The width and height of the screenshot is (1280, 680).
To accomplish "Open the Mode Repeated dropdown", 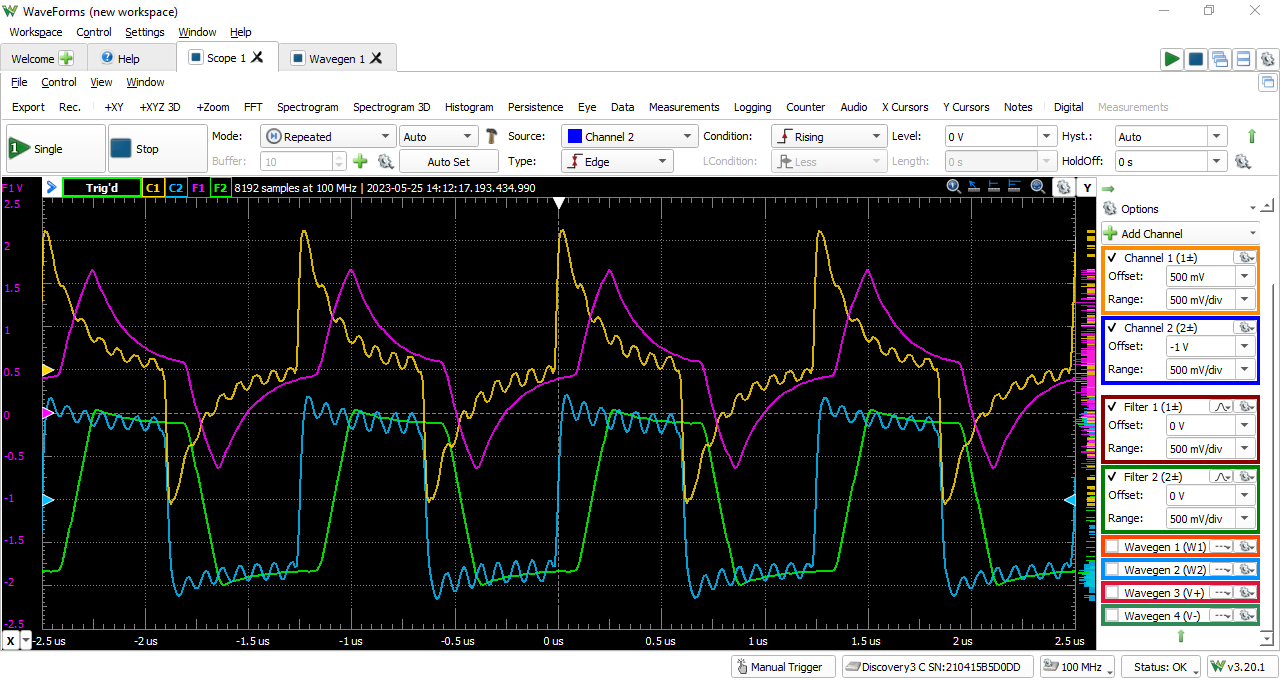I will point(328,136).
